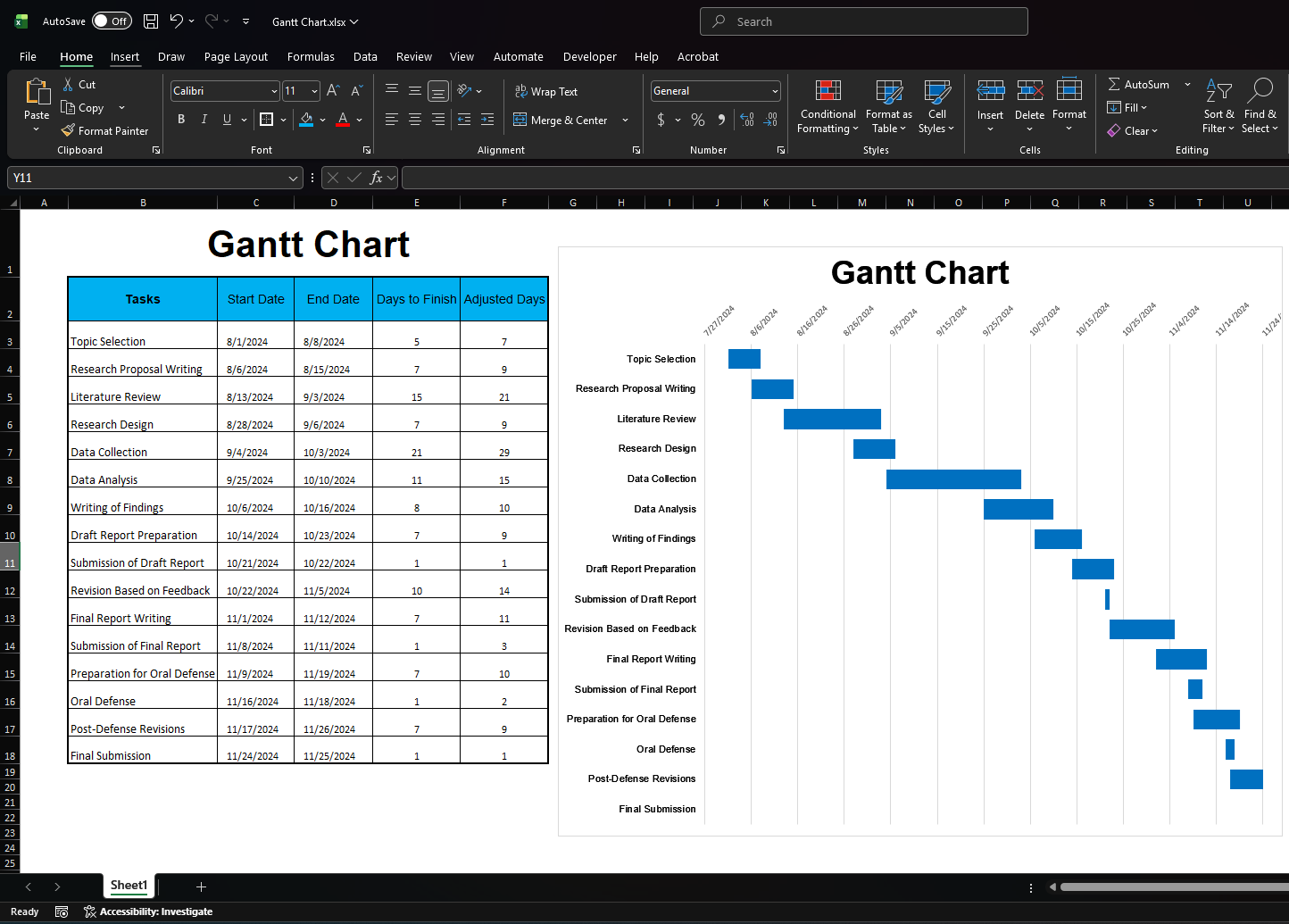Increase decimal places
The height and width of the screenshot is (924, 1289).
tap(746, 119)
